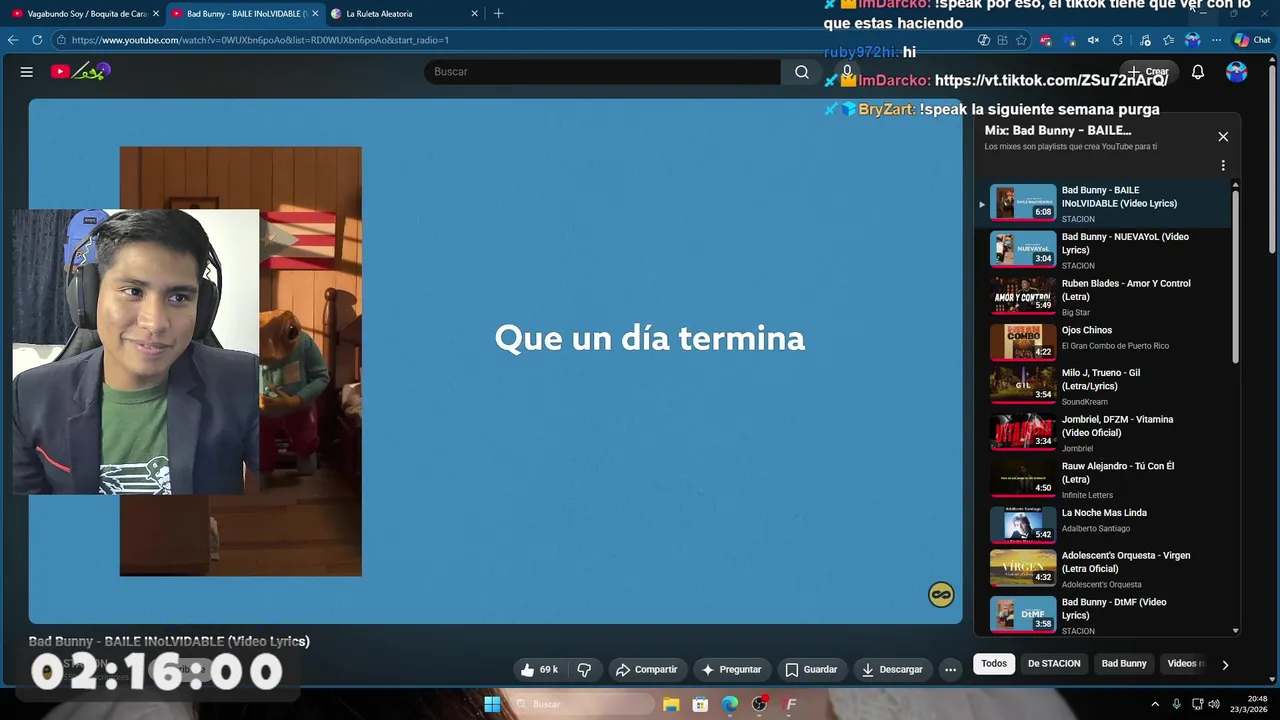Click the Guardar save button

[x=811, y=670]
